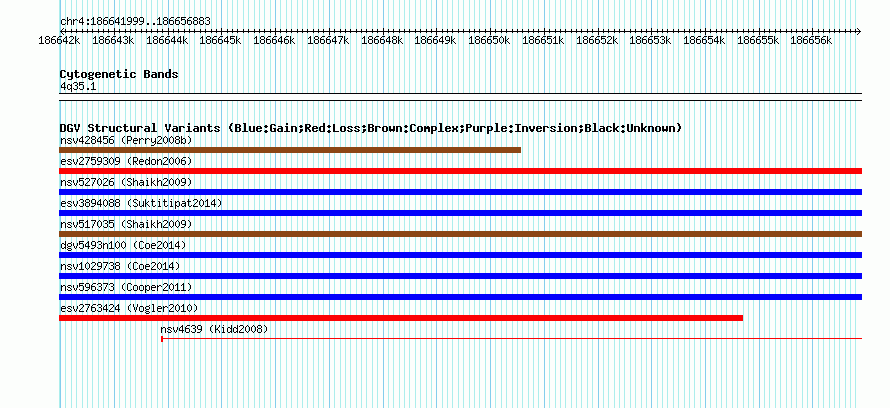
Task: Click the blue esv3894088 gain bar
Action: pos(460,213)
